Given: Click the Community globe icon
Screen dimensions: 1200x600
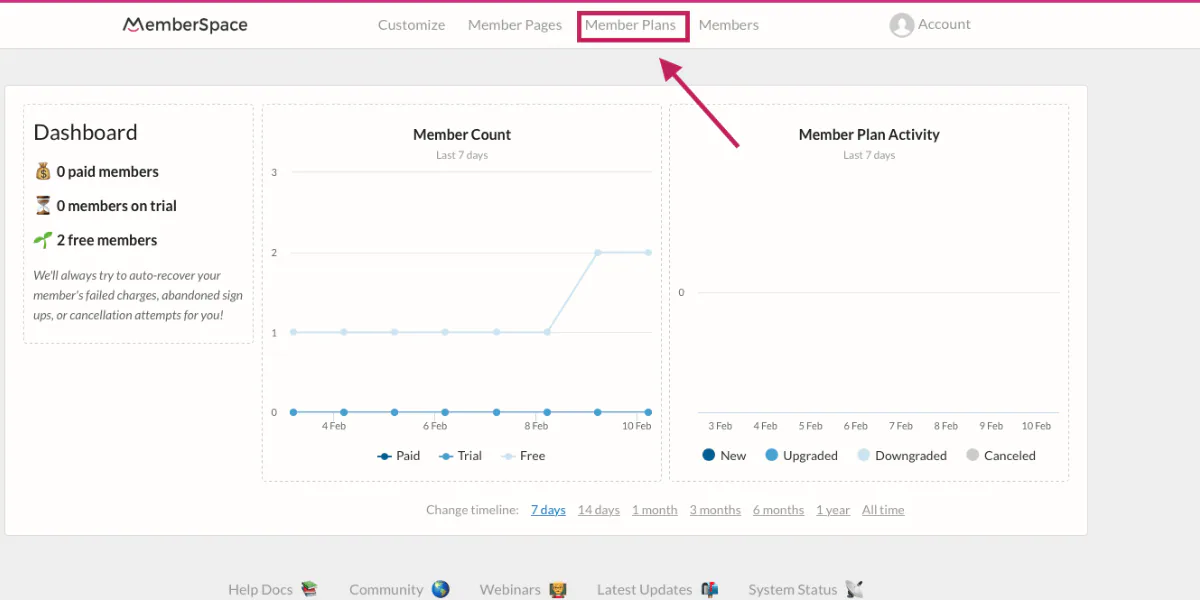Looking at the screenshot, I should point(440,590).
